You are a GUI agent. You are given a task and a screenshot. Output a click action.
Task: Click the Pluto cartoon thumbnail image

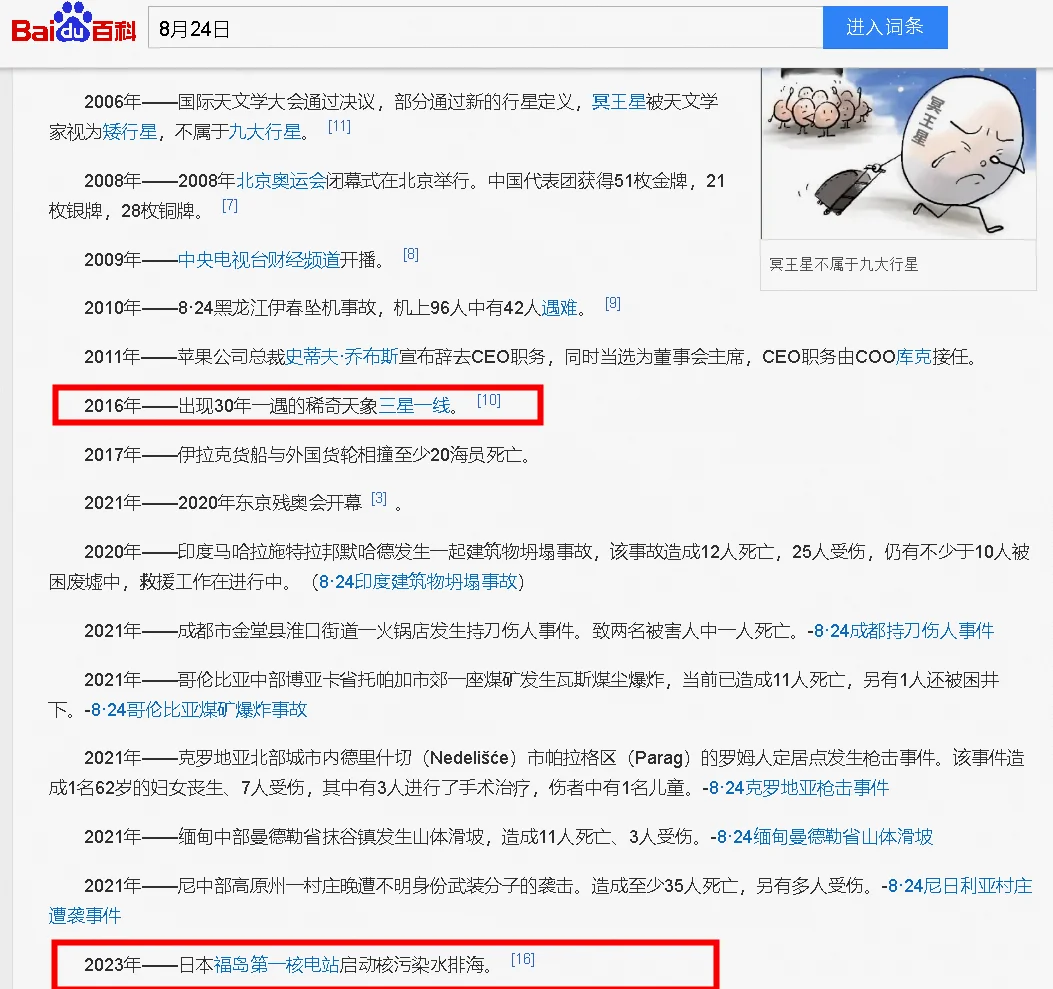click(x=899, y=154)
